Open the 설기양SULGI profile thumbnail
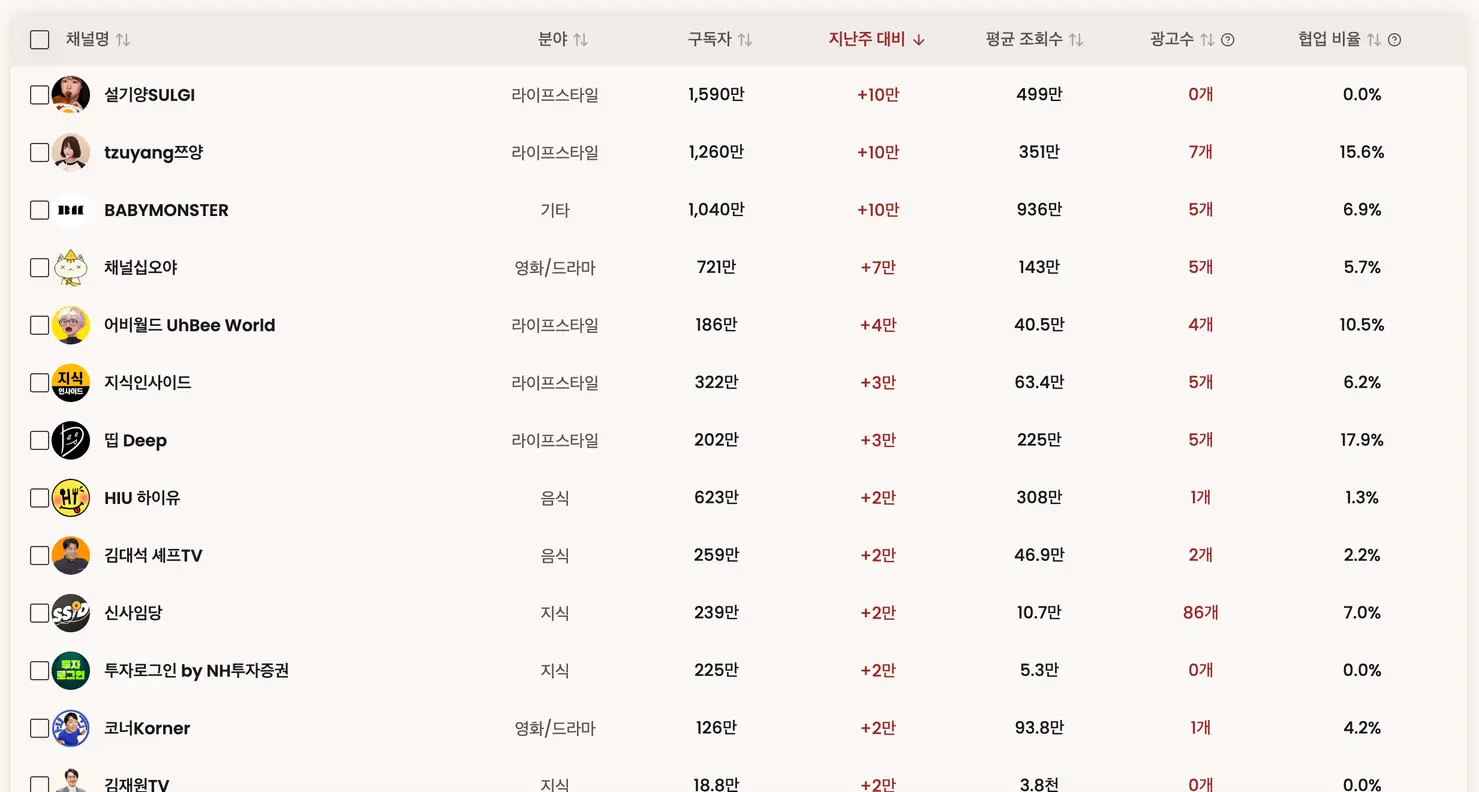Viewport: 1479px width, 792px height. [x=69, y=94]
